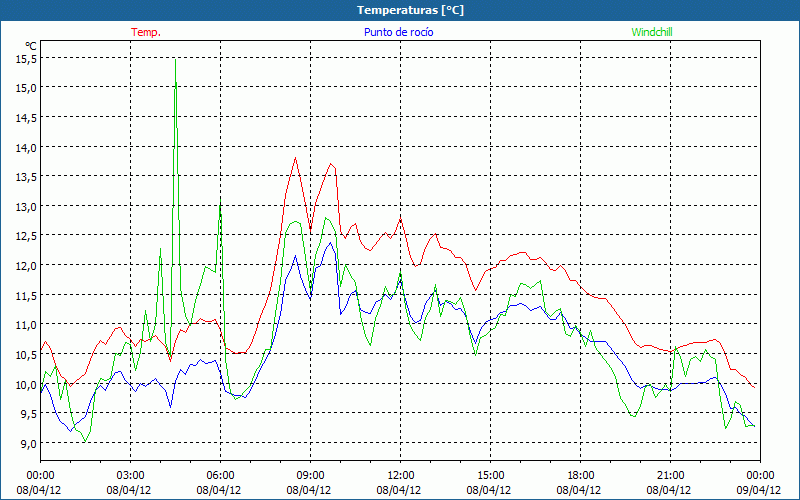The image size is (800, 500).
Task: Select the 13,0 y-axis value
Action: tap(27, 207)
